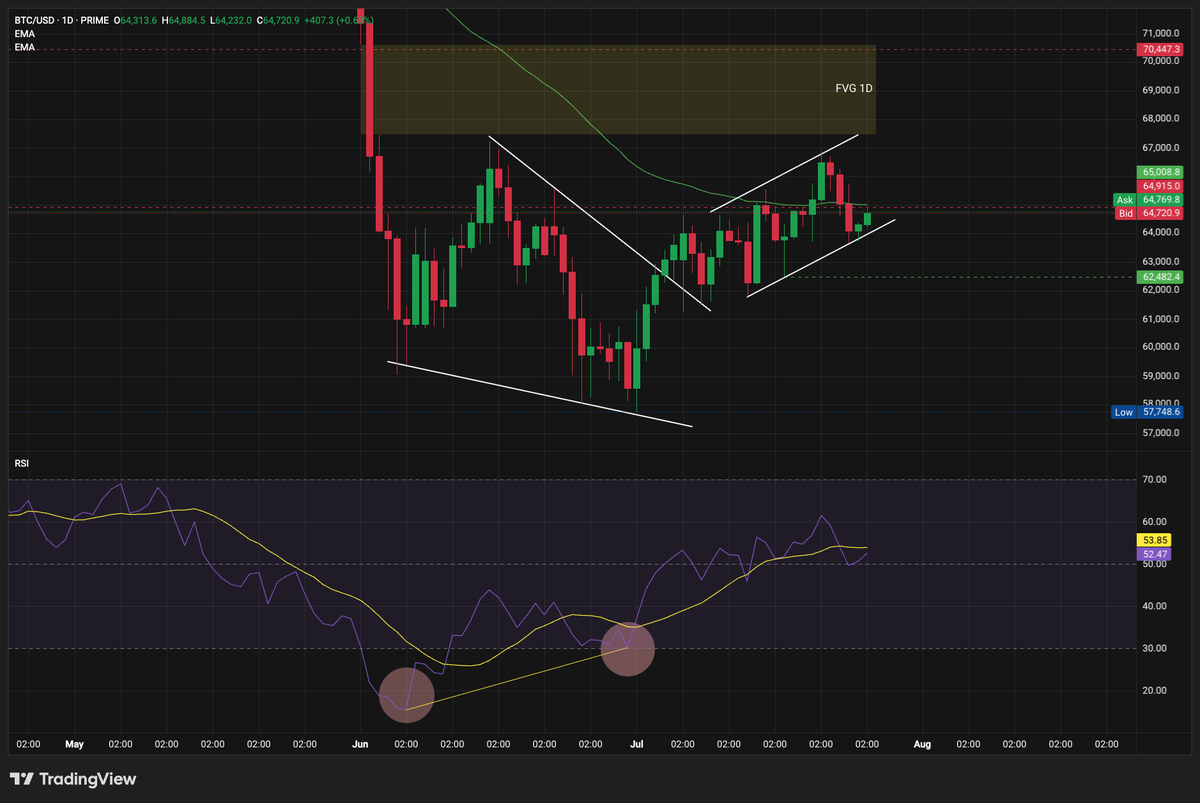The height and width of the screenshot is (803, 1200).
Task: Click the RSI indicator legend label
Action: click(21, 464)
